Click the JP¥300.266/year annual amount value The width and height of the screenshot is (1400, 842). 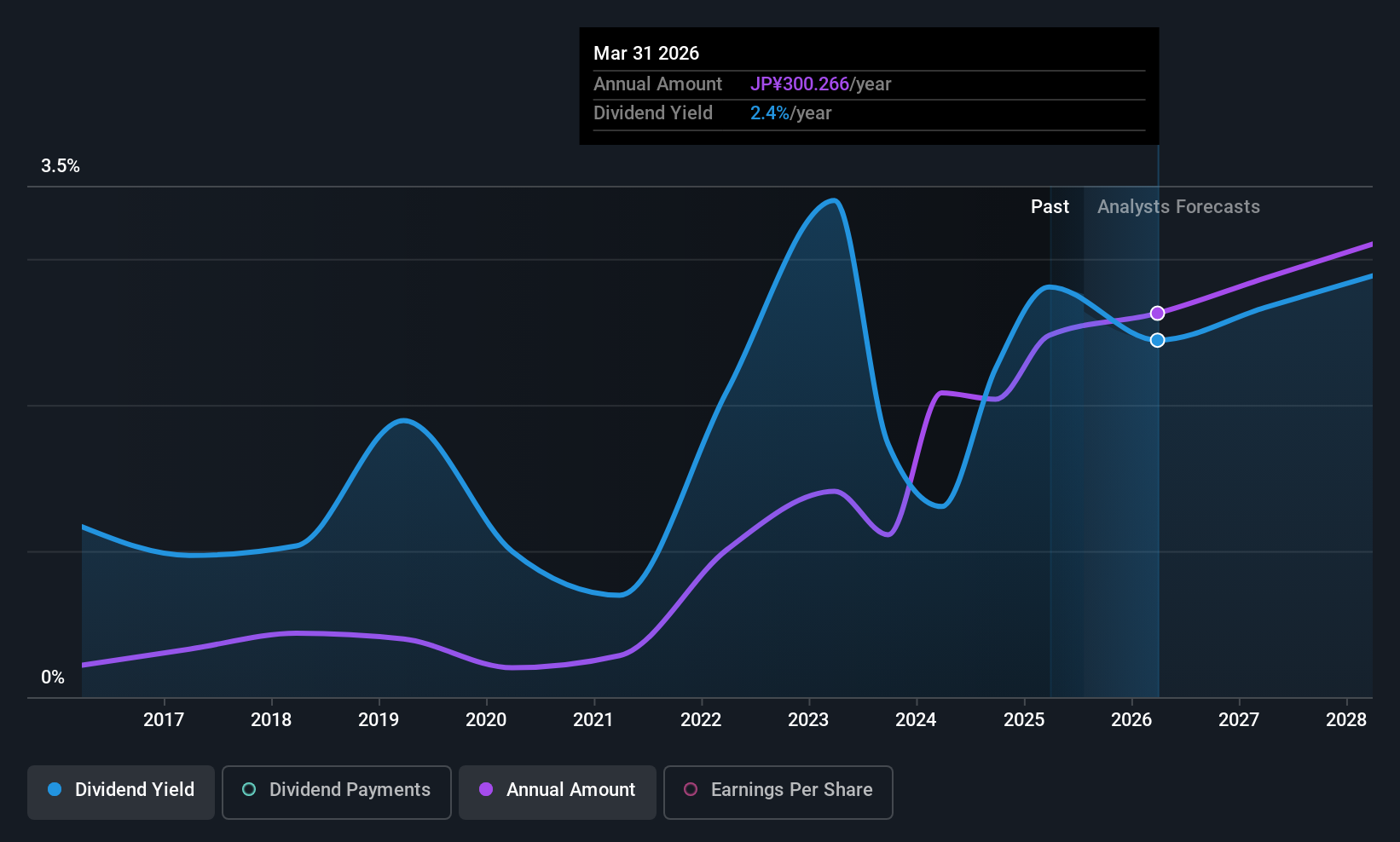820,84
